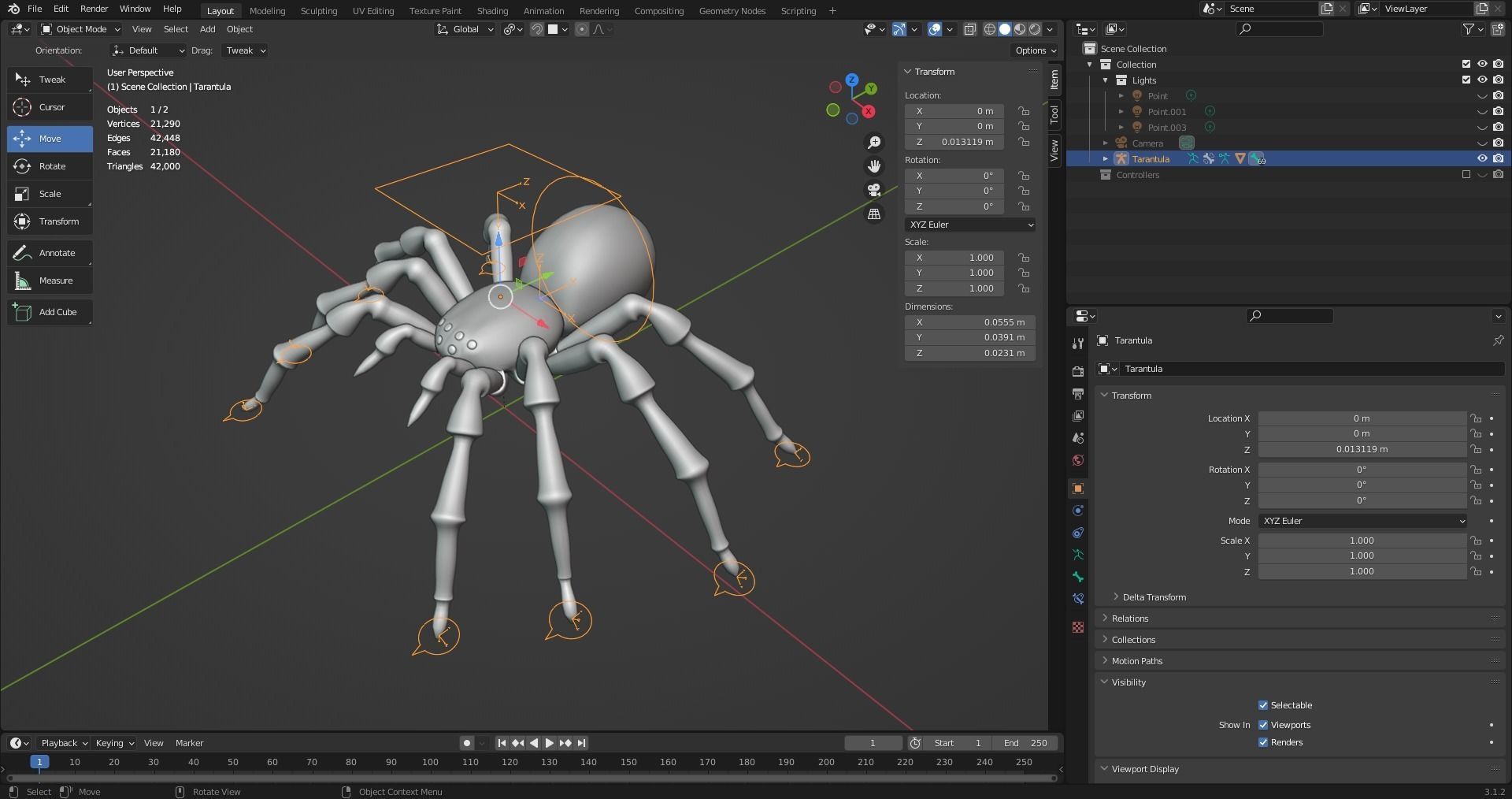Uncheck Show In Viewports checkbox
1512x799 pixels.
point(1263,725)
